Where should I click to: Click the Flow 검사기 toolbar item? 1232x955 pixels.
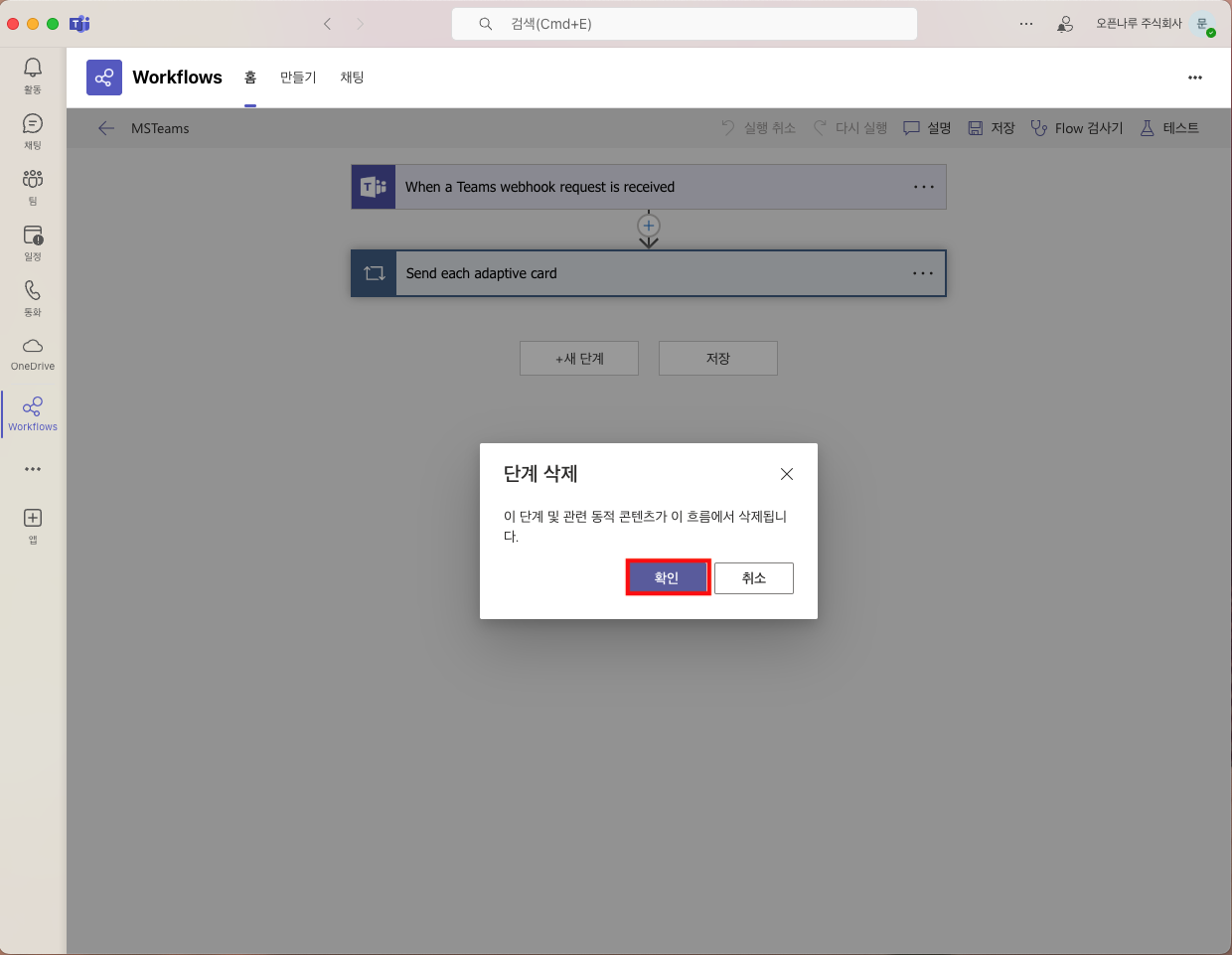pyautogui.click(x=1077, y=128)
